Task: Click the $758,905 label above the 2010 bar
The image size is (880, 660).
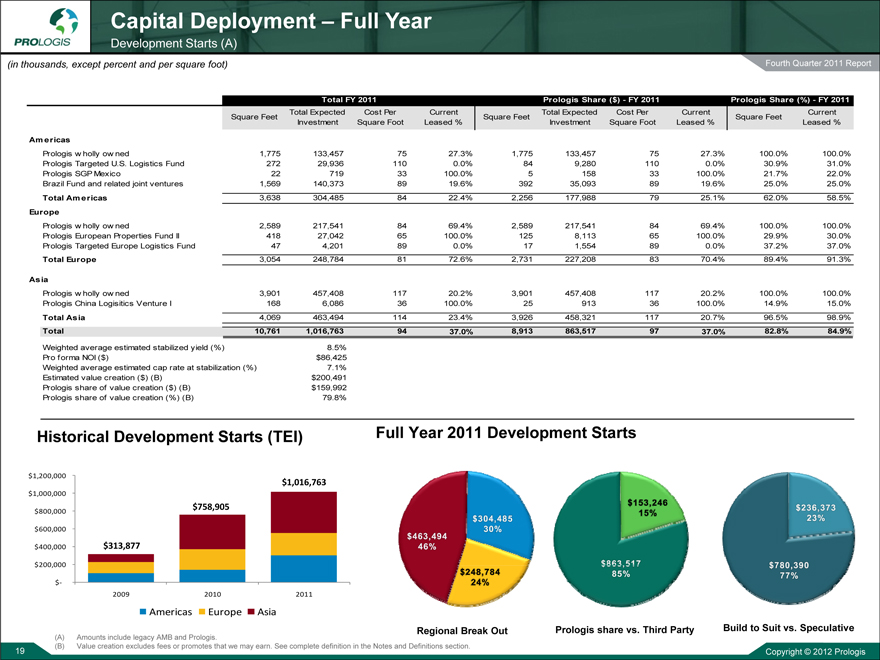Action: point(212,506)
